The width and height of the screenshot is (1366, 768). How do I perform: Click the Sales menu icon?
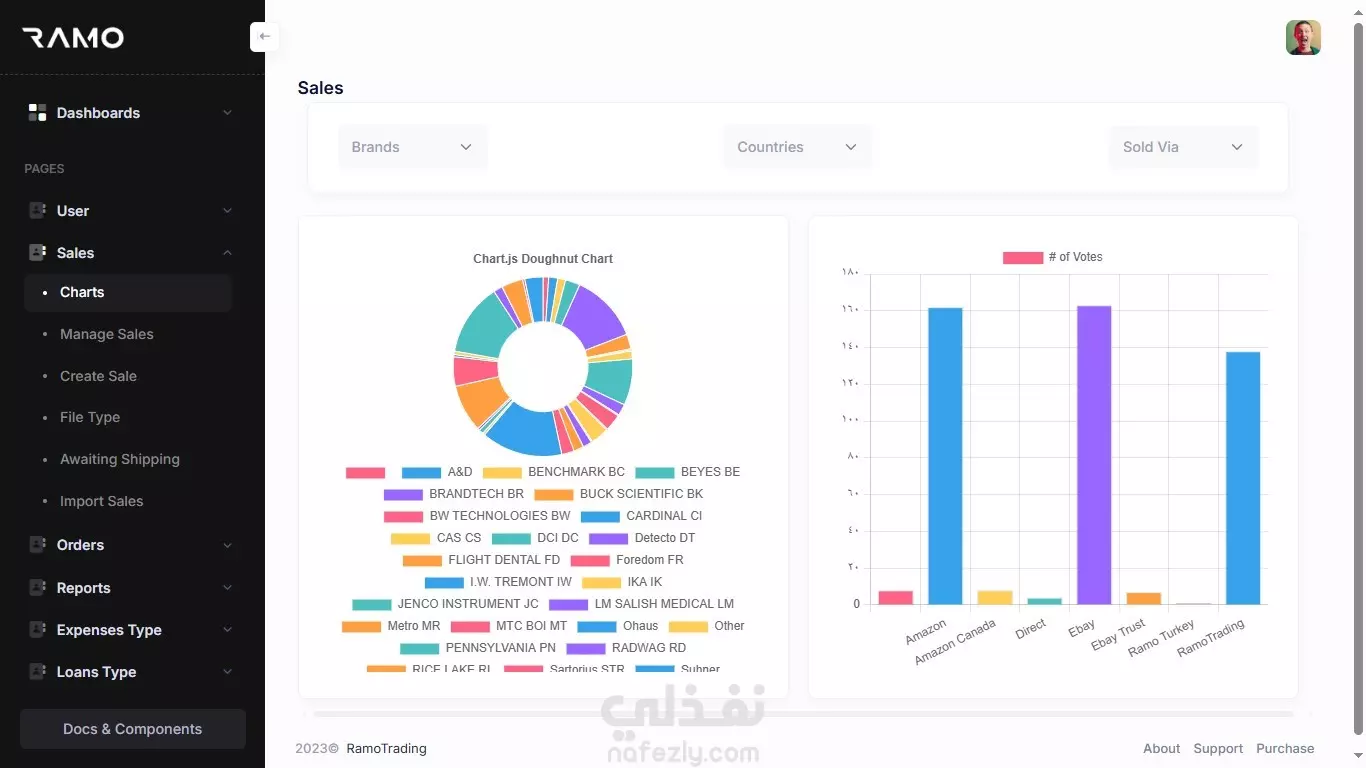pyautogui.click(x=37, y=253)
